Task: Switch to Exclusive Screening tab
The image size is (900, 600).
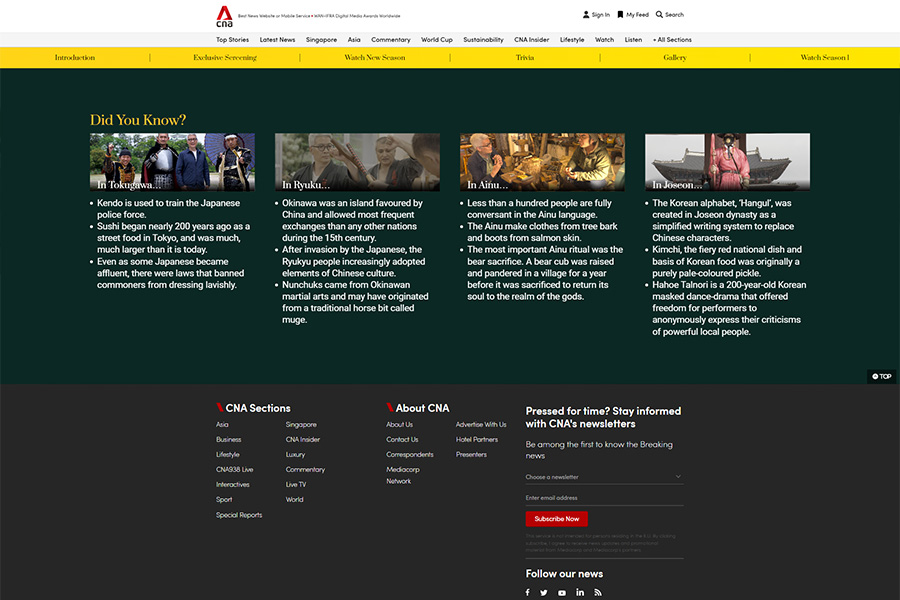Action: [225, 57]
